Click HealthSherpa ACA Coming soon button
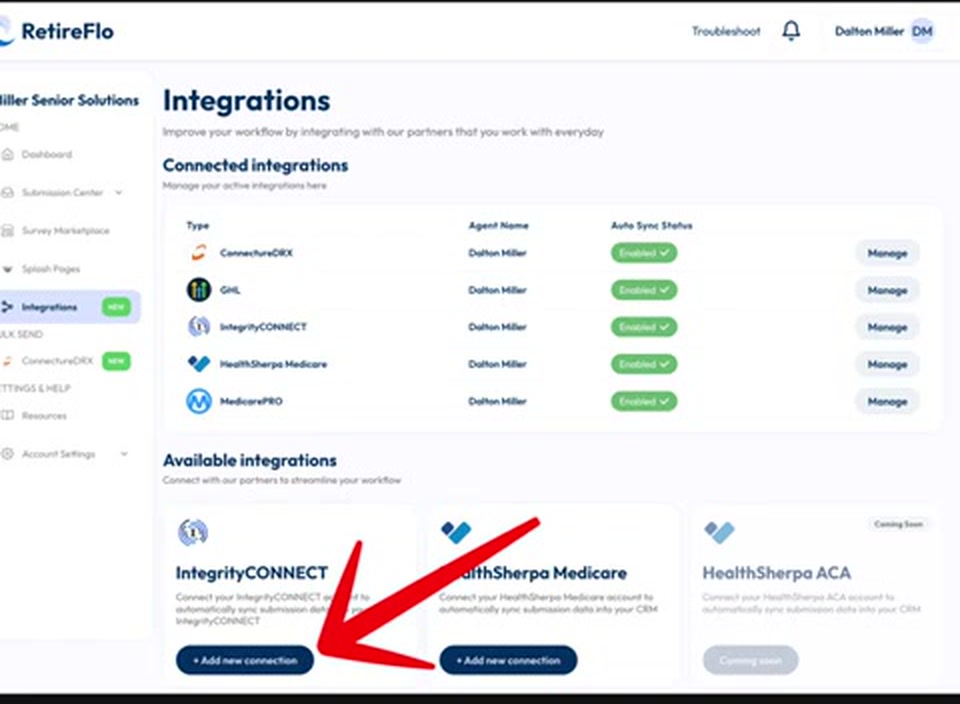The image size is (960, 704). click(750, 660)
